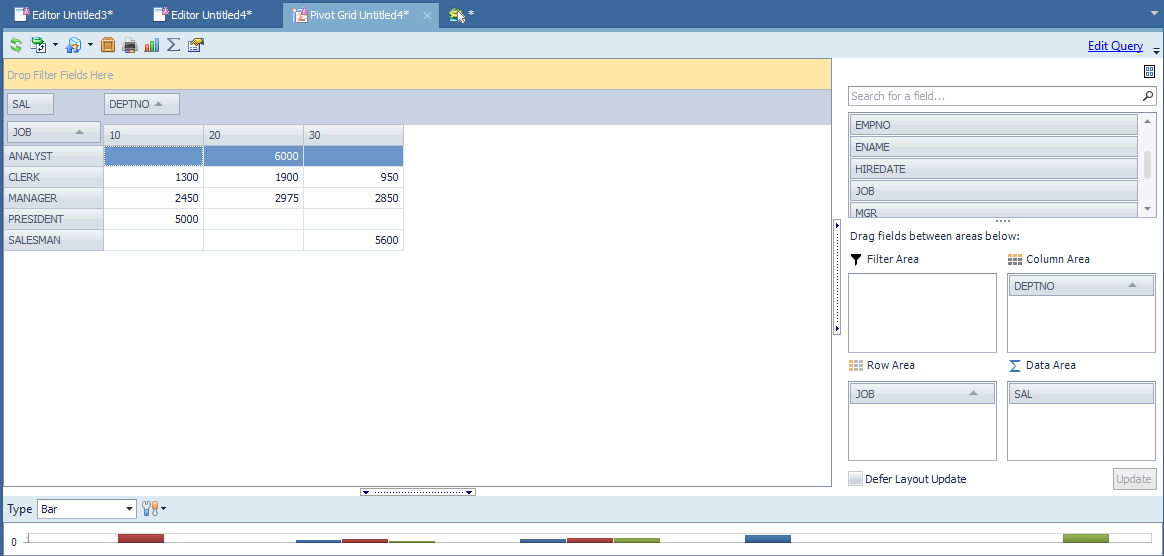Viewport: 1164px width, 556px height.
Task: Click the SAL data header in pivot grid
Action: point(30,105)
